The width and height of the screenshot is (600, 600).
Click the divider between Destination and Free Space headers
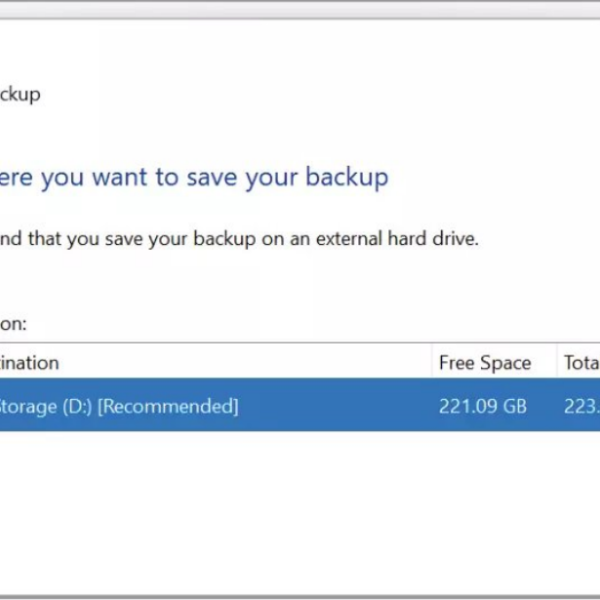(431, 362)
